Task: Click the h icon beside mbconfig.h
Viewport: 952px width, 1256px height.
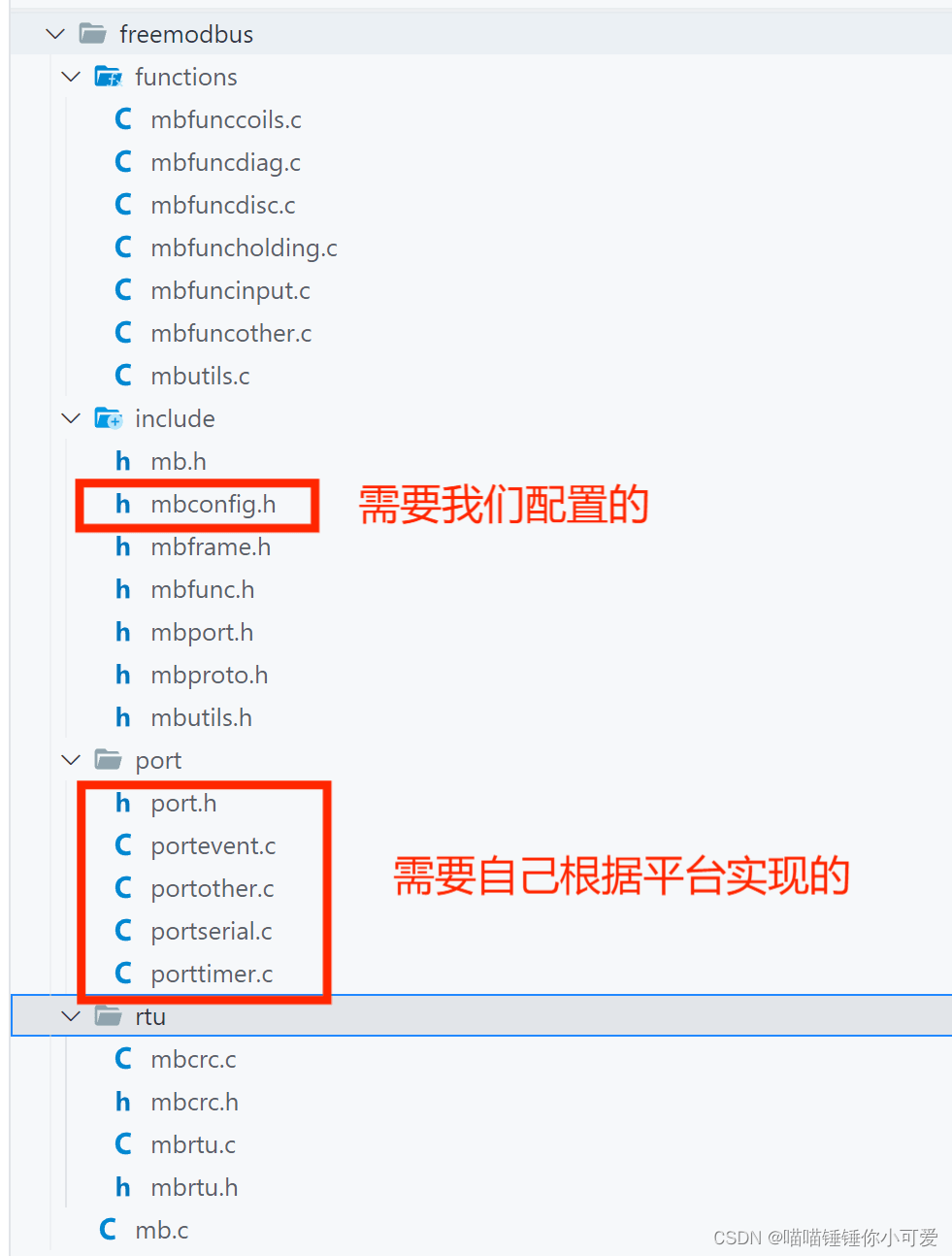Action: (123, 504)
